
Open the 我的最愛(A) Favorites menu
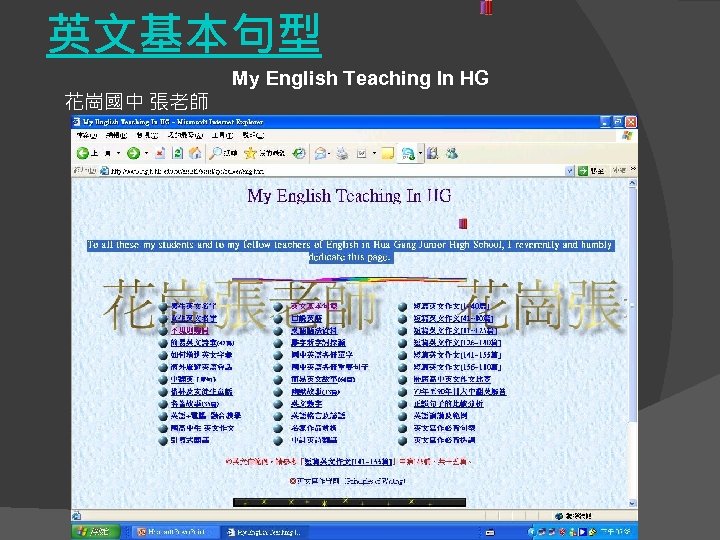(x=185, y=135)
